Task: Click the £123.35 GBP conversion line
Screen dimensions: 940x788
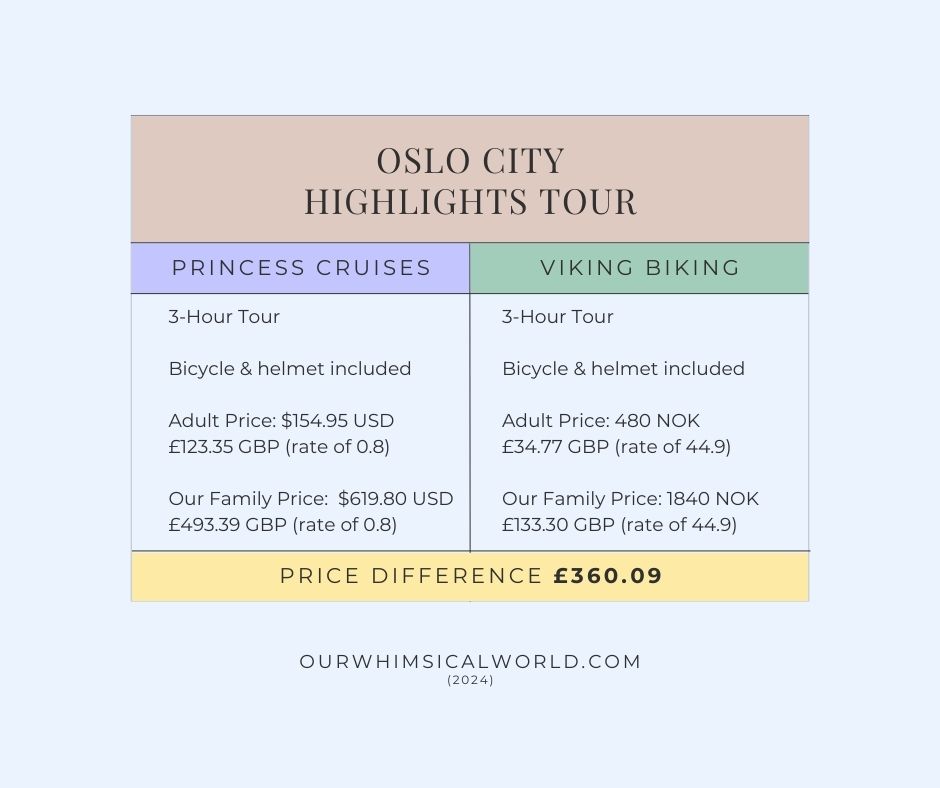Action: click(279, 447)
